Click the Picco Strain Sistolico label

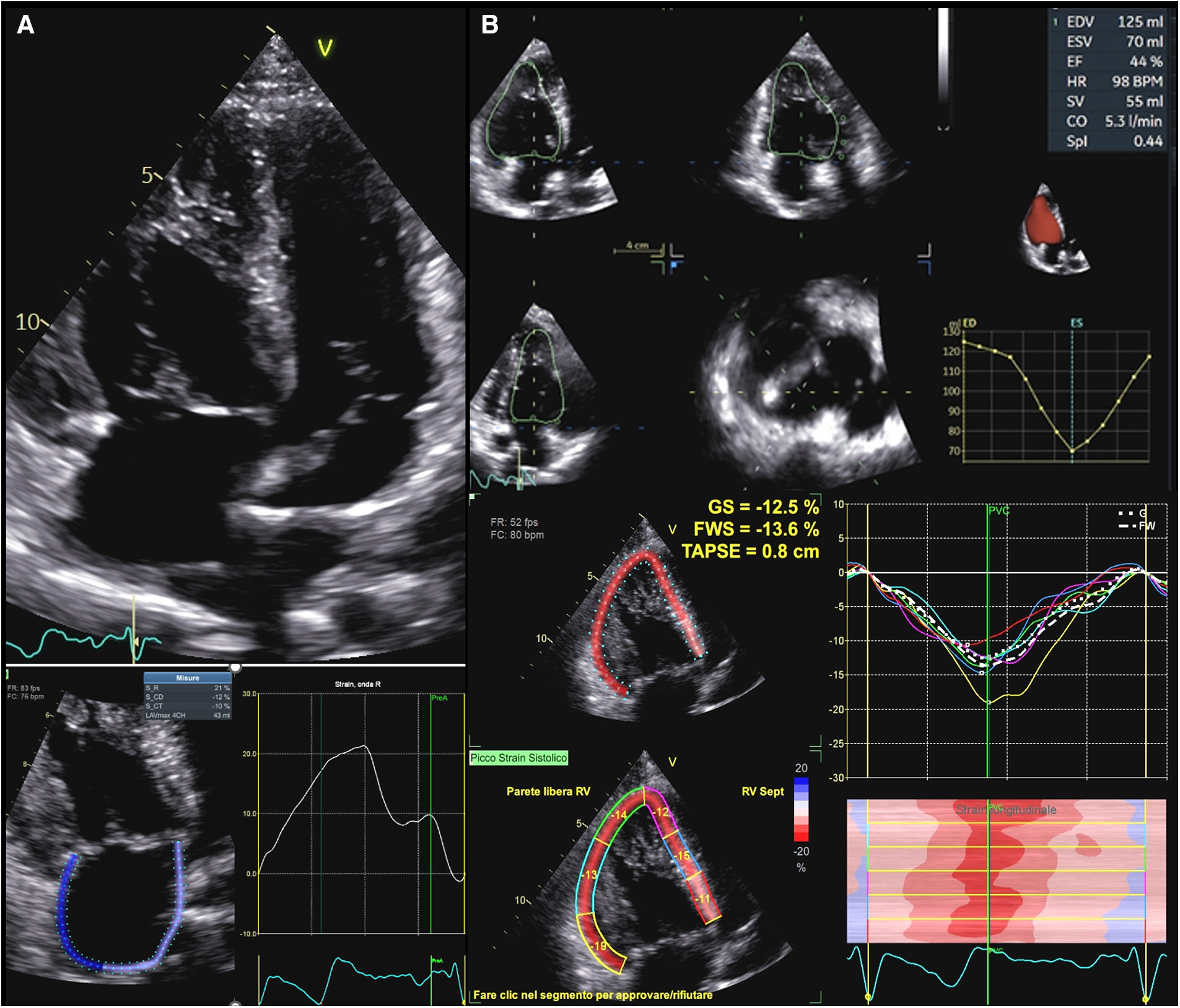[x=518, y=758]
